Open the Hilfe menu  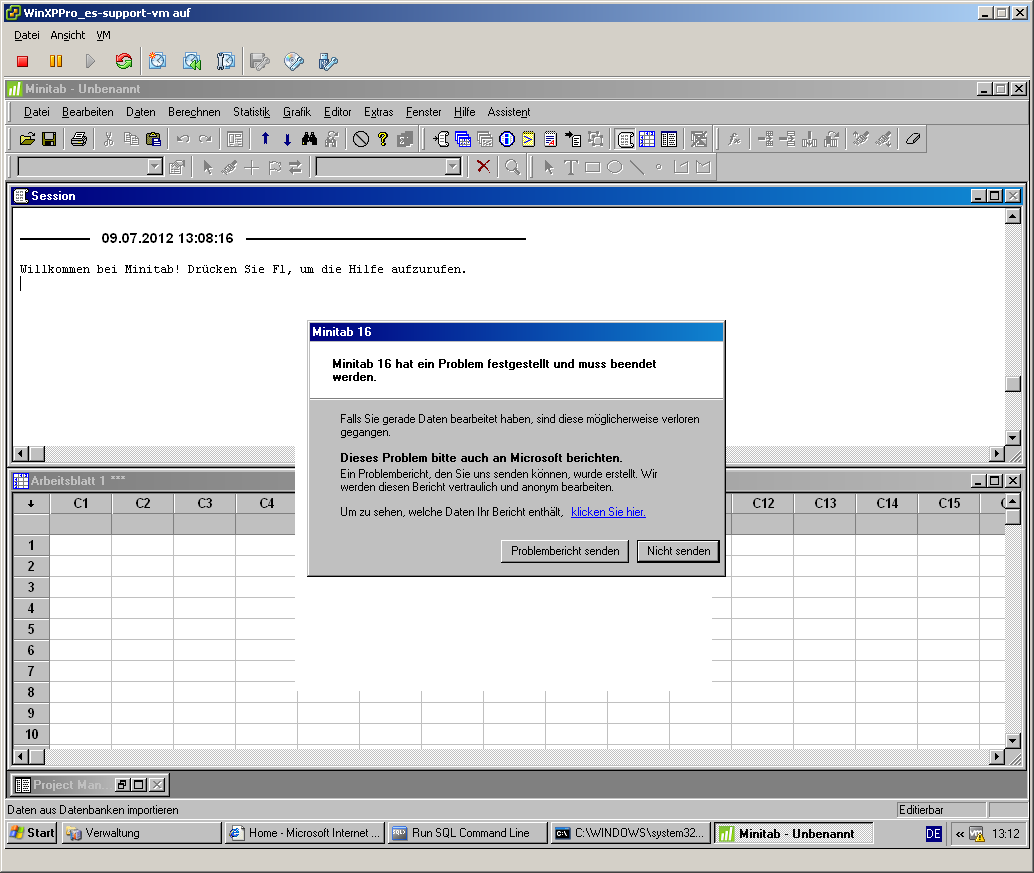click(464, 112)
